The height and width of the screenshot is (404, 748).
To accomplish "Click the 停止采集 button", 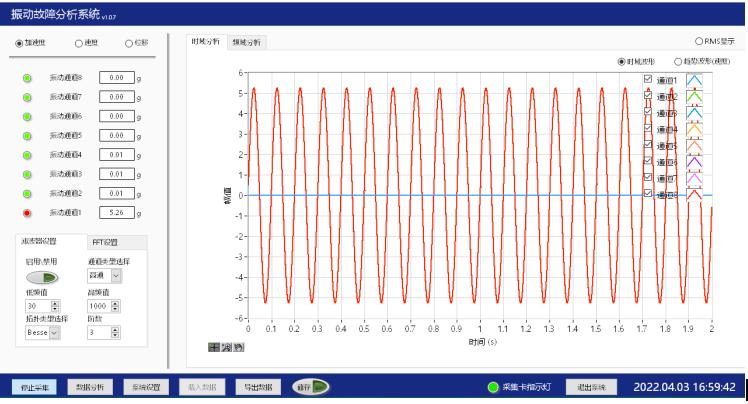I will pyautogui.click(x=38, y=387).
